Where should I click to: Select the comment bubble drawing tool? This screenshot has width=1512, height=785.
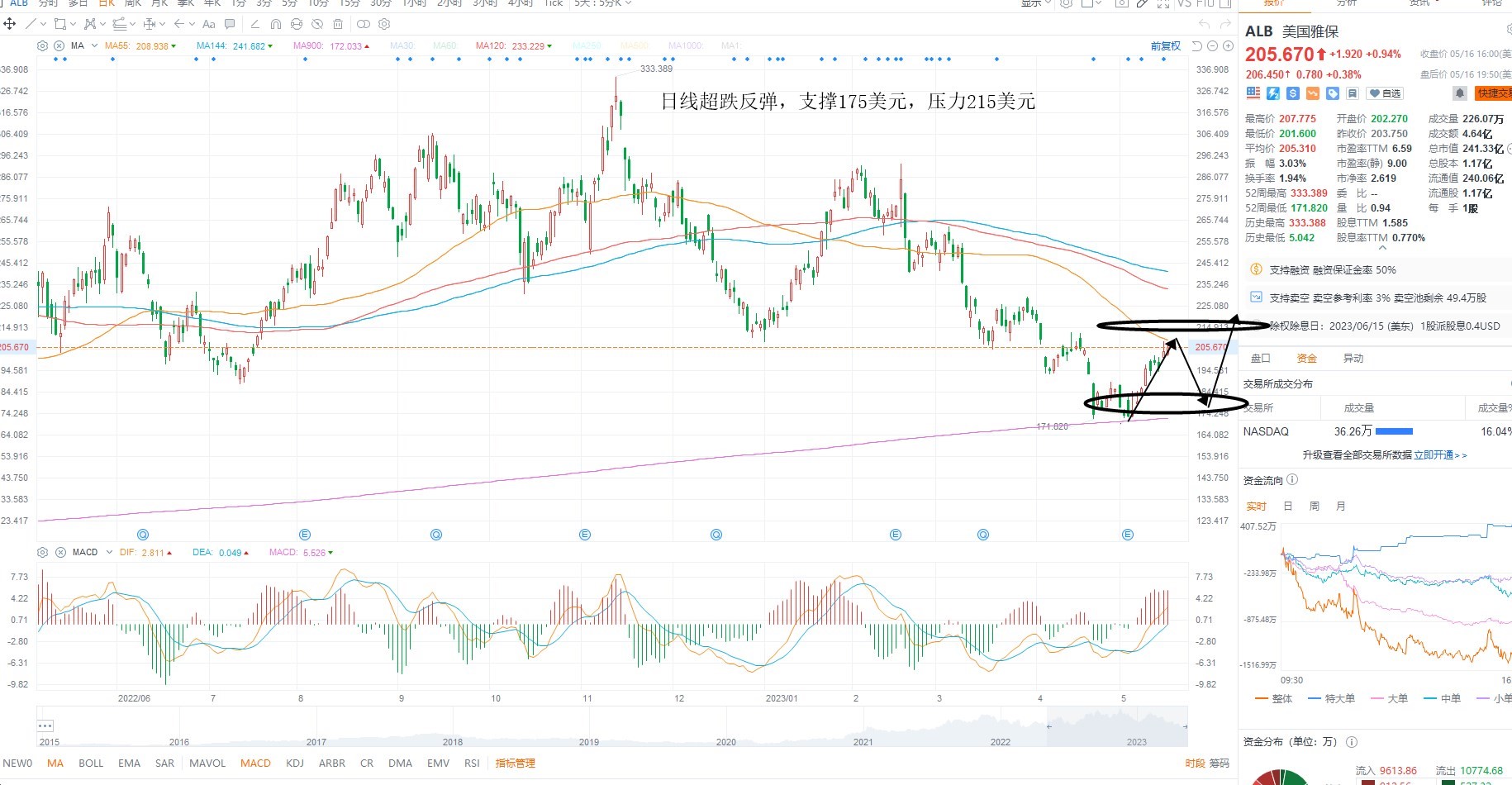pyautogui.click(x=230, y=24)
